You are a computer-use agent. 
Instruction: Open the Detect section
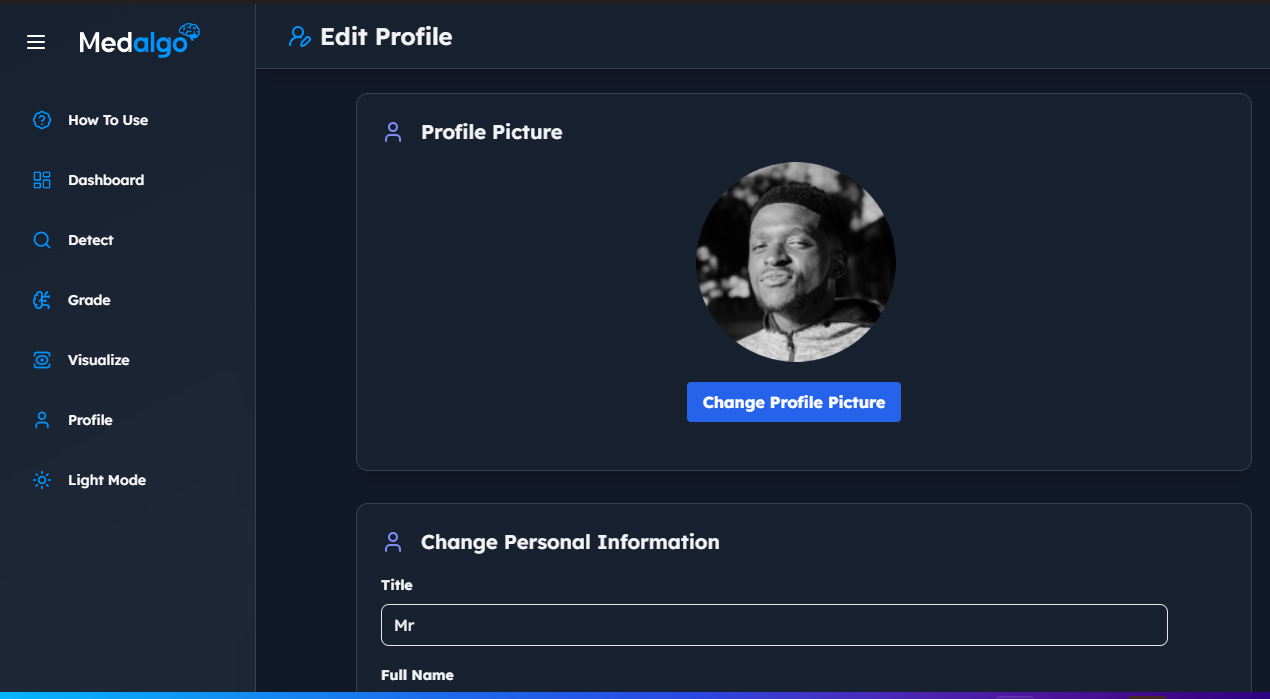[x=92, y=240]
